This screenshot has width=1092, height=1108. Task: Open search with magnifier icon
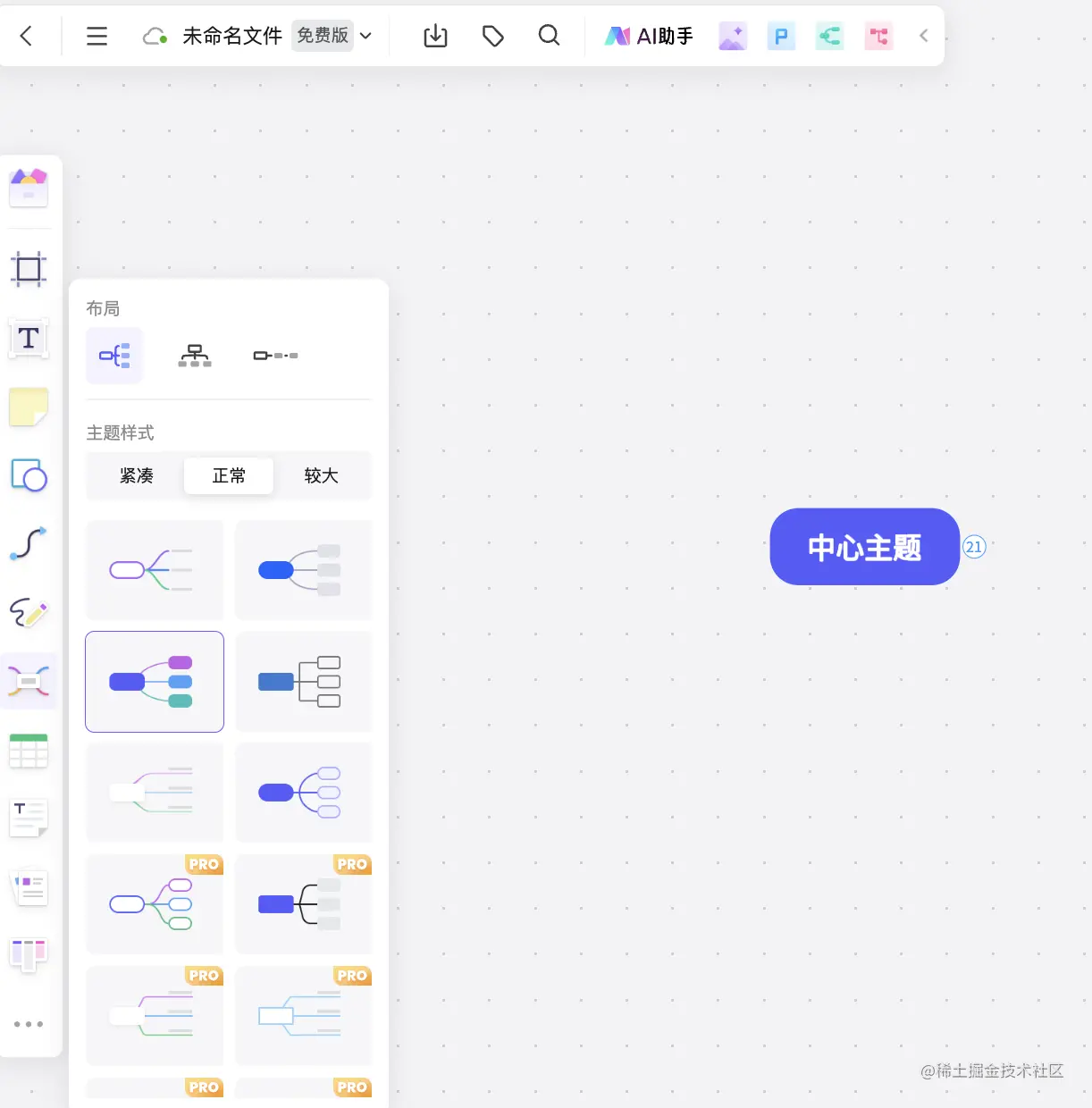(549, 36)
